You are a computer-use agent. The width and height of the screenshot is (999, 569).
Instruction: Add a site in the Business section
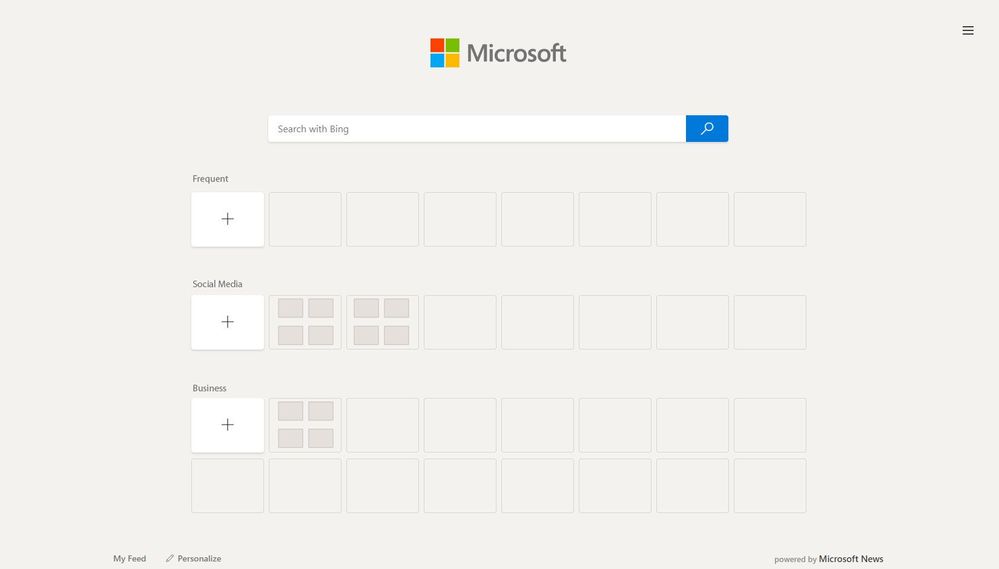click(227, 425)
